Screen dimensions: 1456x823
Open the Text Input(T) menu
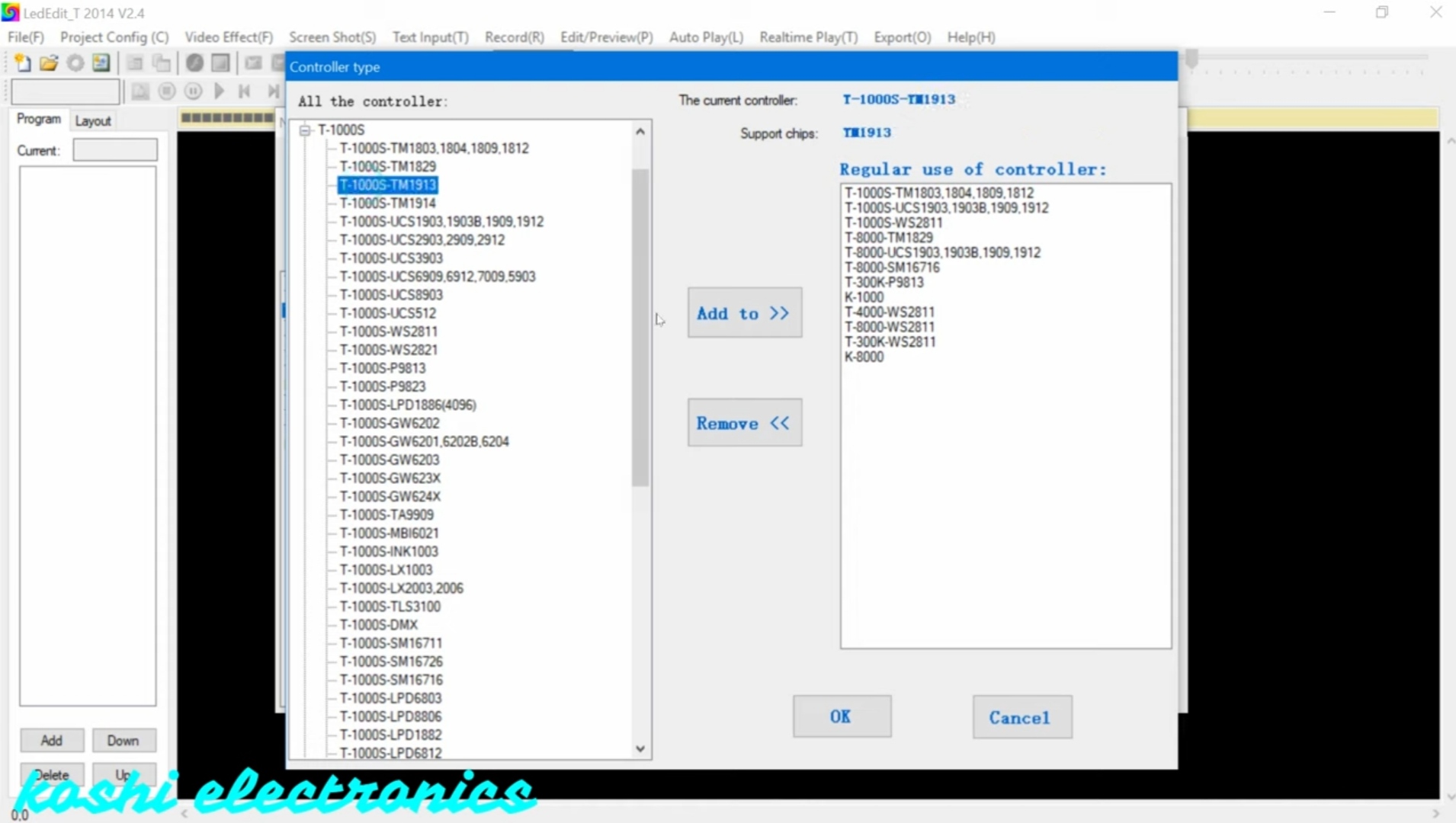[431, 37]
